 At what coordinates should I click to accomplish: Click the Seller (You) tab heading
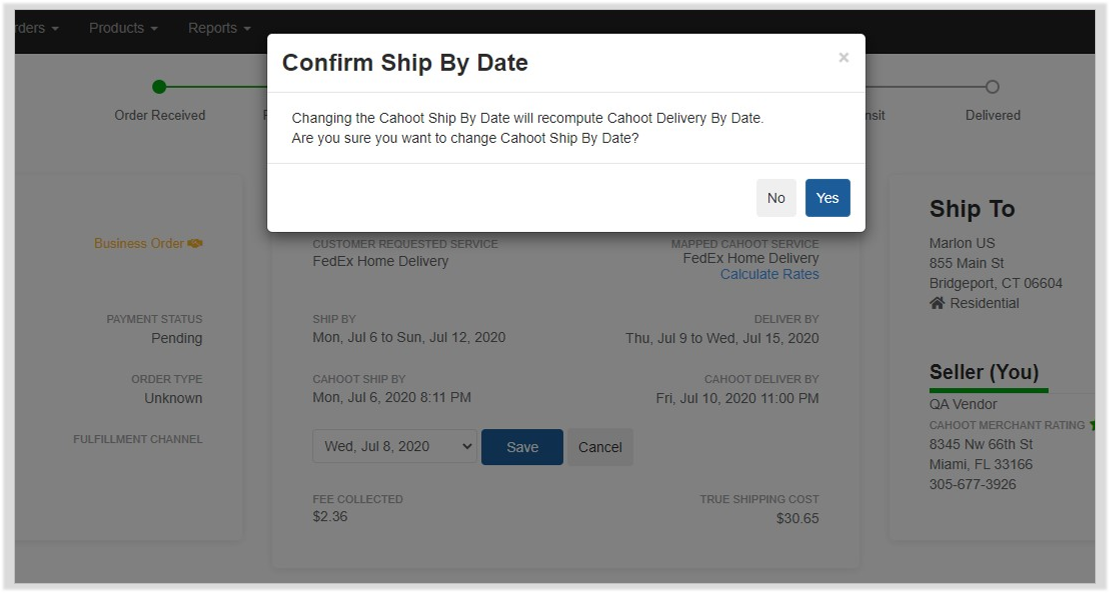984,372
